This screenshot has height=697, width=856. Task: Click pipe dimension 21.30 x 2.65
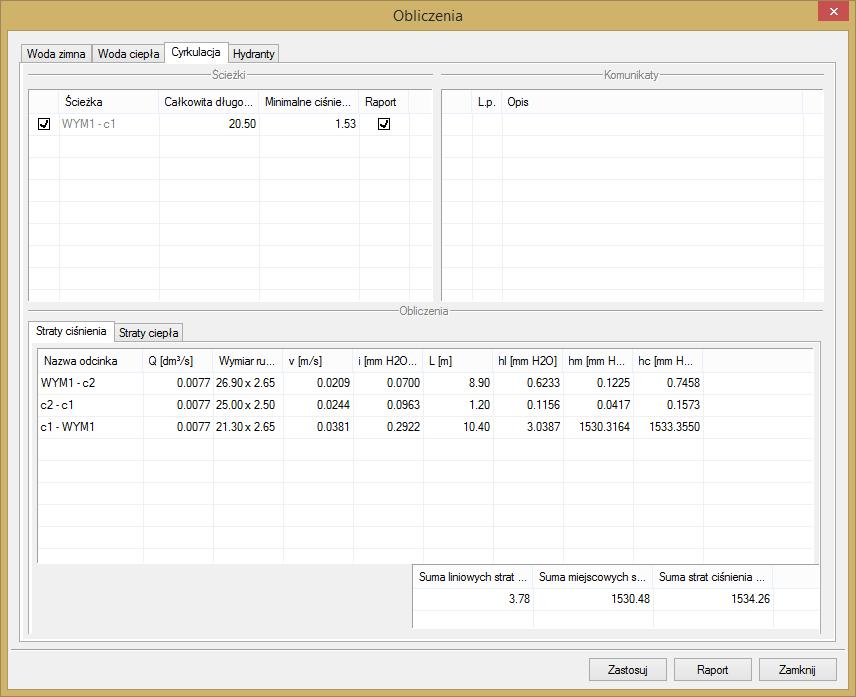[x=245, y=426]
